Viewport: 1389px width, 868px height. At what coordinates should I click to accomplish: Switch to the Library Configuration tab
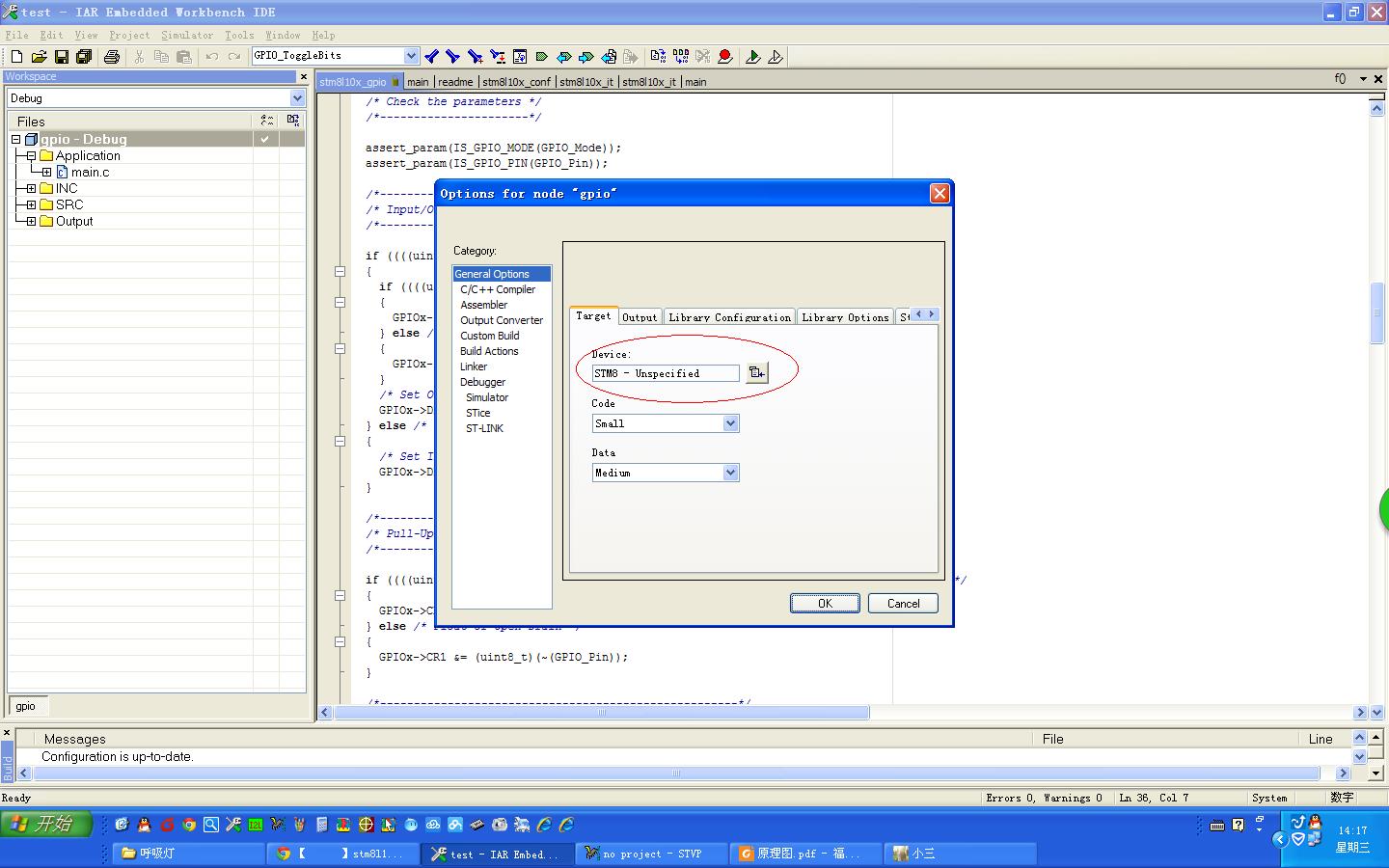coord(730,316)
